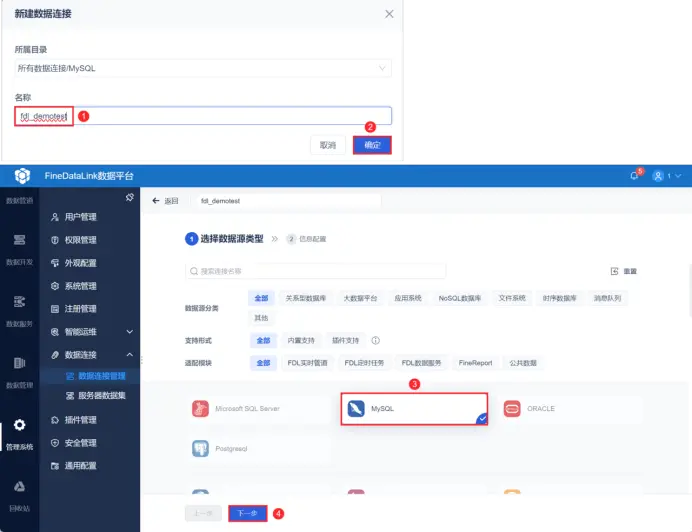Click the 重置 reset button
Screen dimensions: 692x532
click(624, 271)
